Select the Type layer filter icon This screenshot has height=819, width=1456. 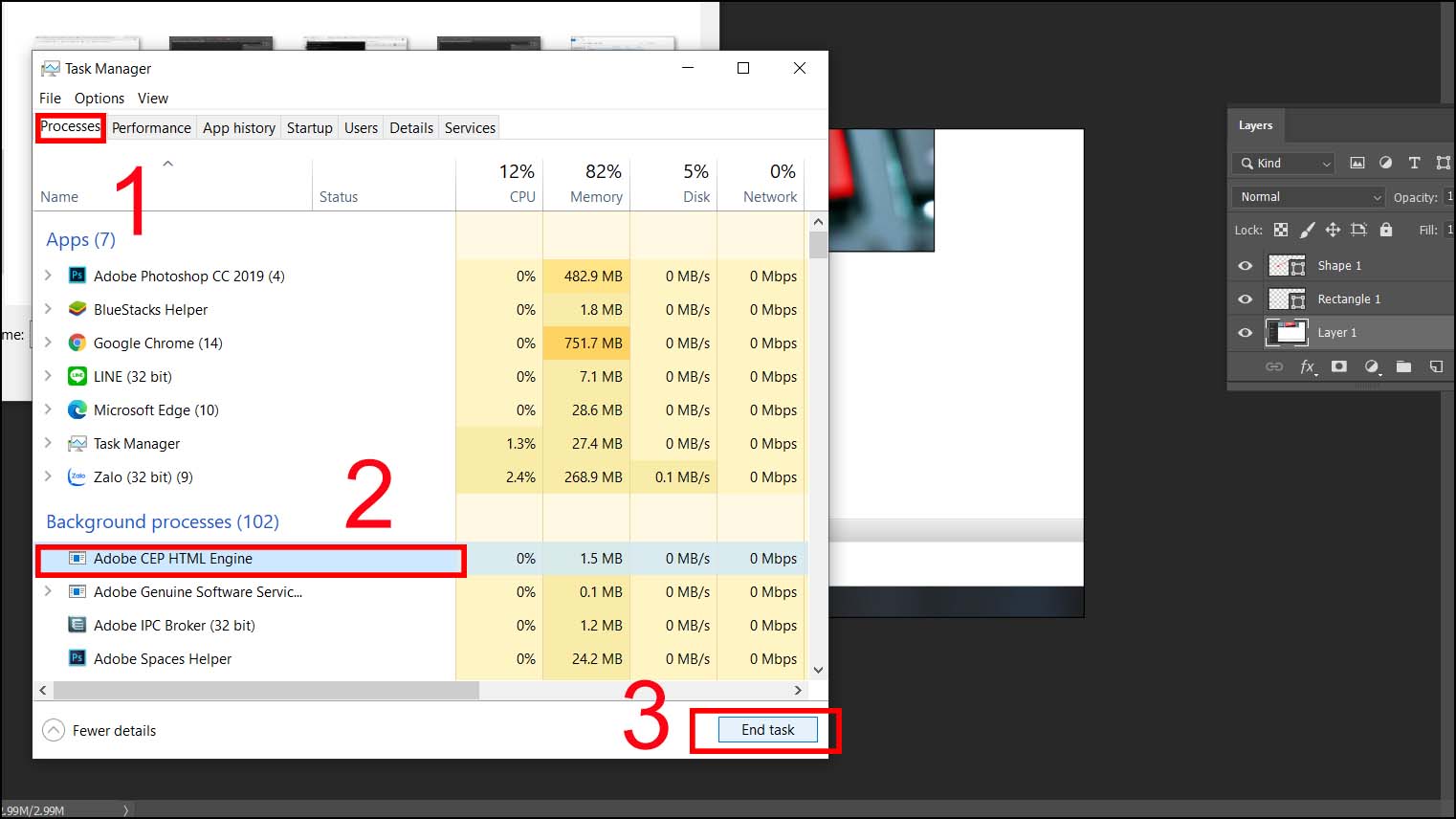(1414, 163)
